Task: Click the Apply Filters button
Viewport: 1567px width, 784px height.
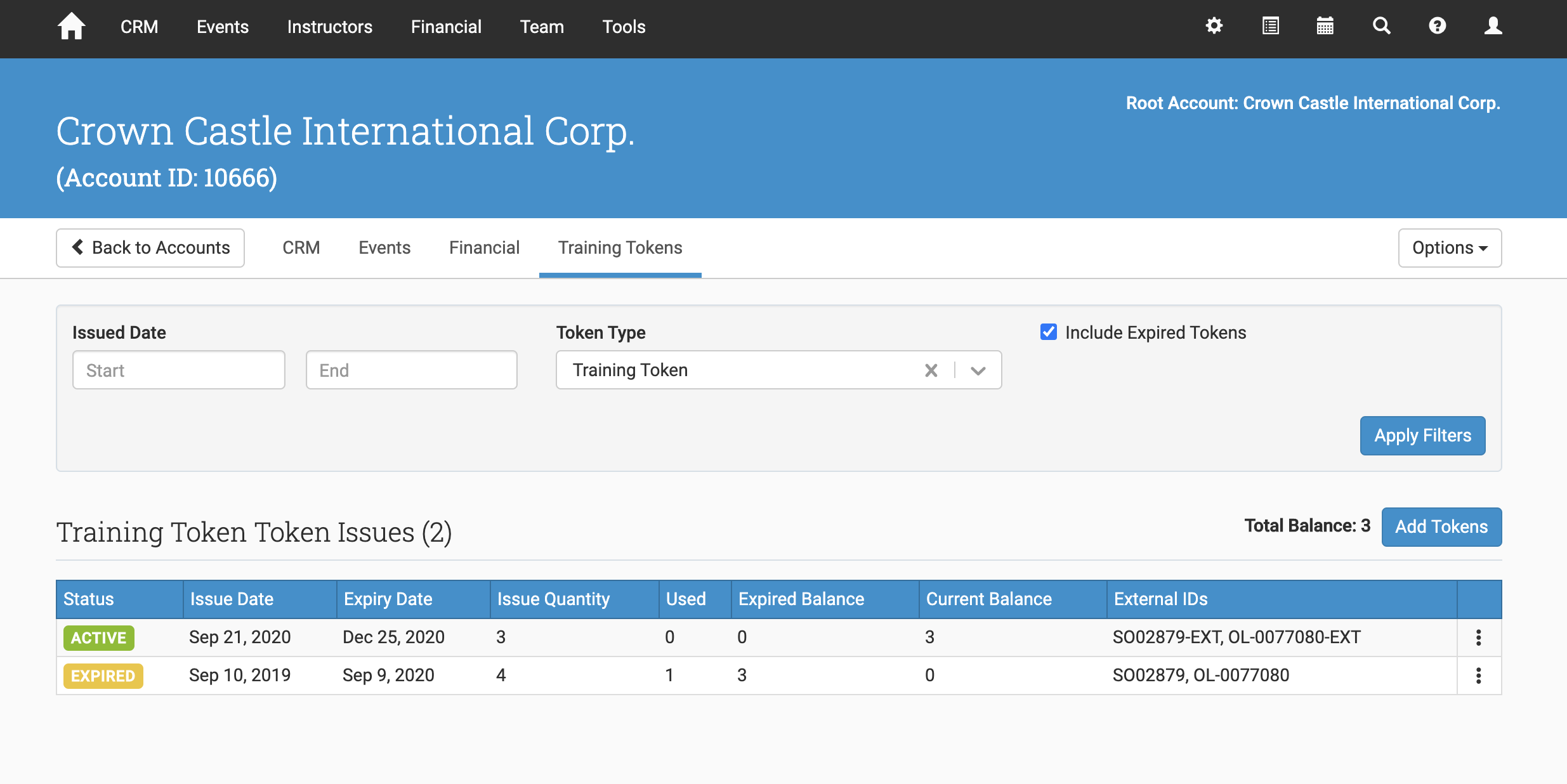Action: pos(1422,436)
